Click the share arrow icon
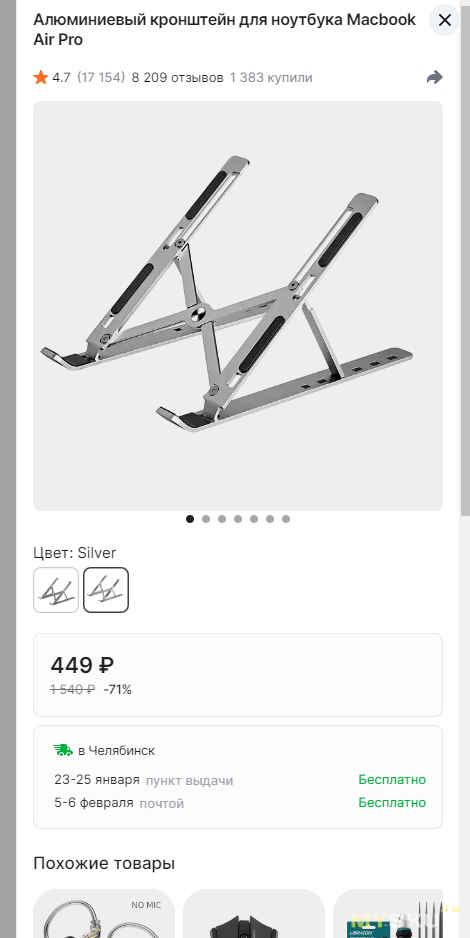Screen dimensions: 470x938 point(435,77)
